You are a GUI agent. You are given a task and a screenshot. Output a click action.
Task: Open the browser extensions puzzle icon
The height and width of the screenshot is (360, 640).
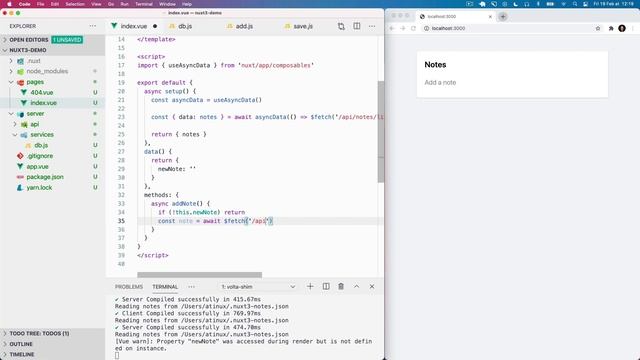click(611, 28)
